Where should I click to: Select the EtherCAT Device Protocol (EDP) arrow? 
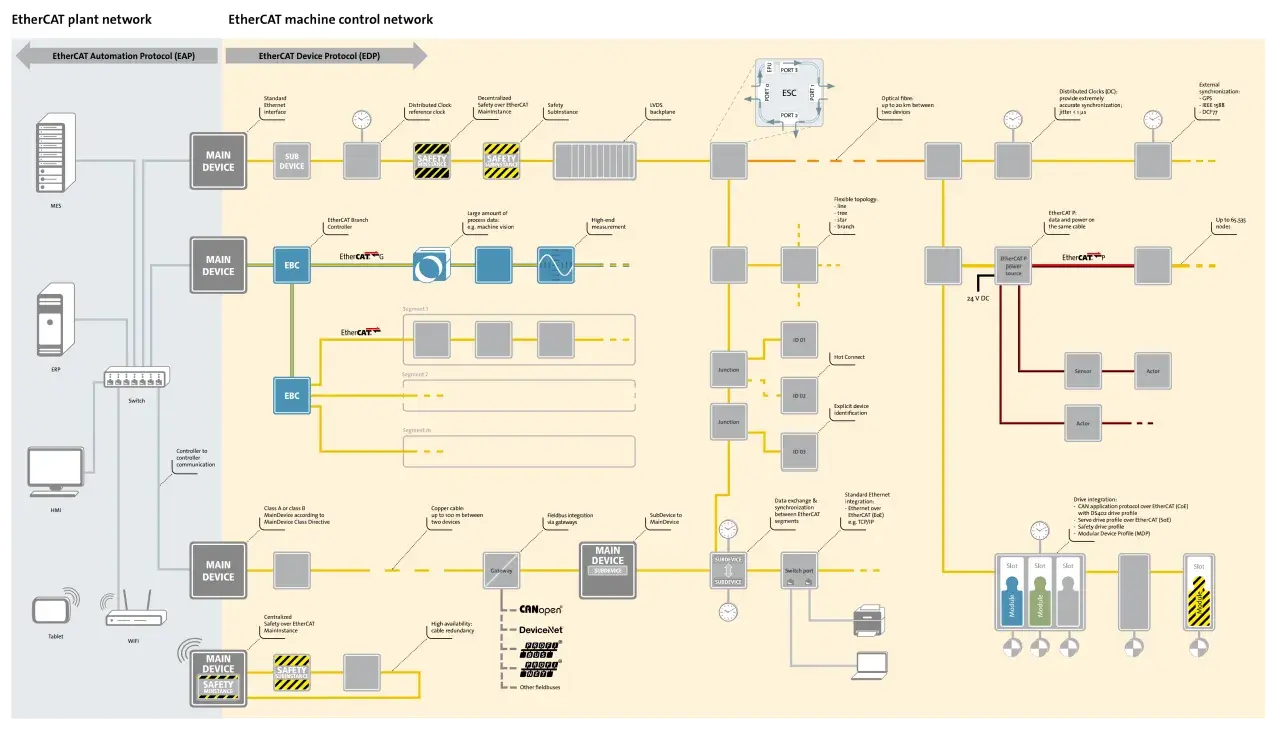pos(326,56)
